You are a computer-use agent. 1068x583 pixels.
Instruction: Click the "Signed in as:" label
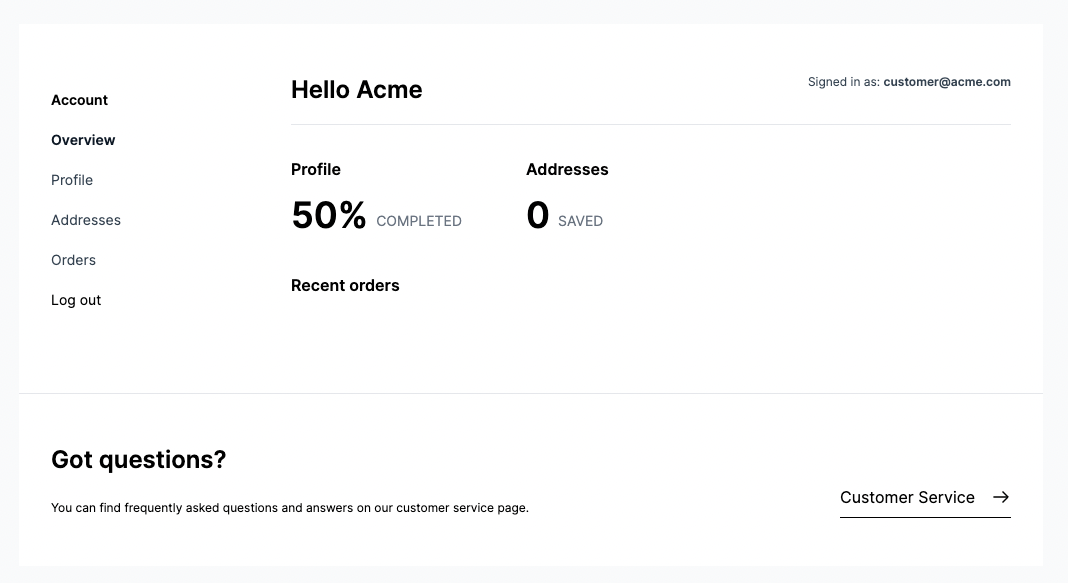click(843, 82)
